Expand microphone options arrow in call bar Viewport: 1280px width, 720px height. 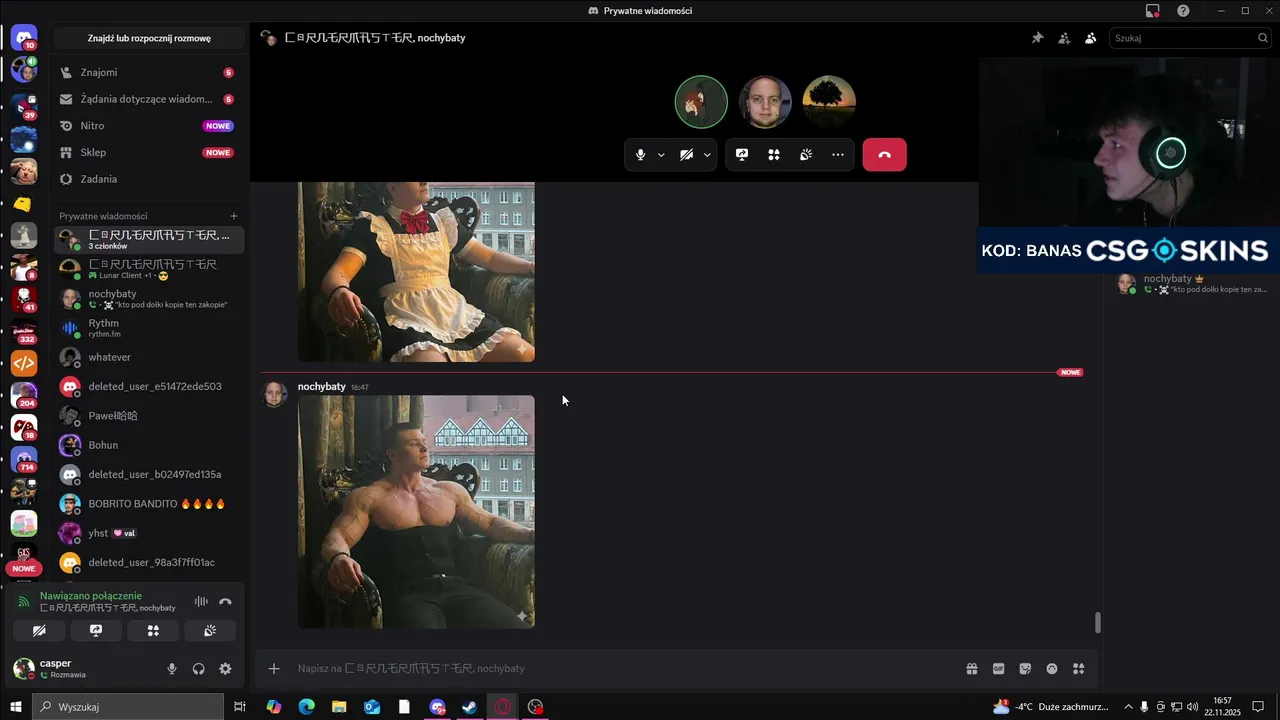pyautogui.click(x=661, y=155)
